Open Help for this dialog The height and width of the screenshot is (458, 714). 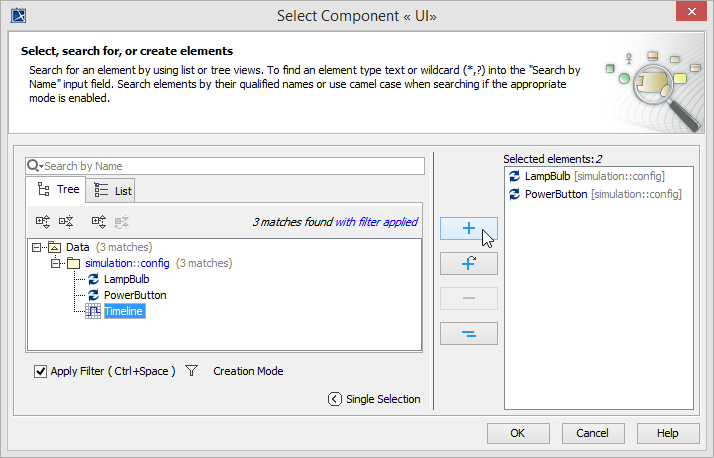(668, 433)
